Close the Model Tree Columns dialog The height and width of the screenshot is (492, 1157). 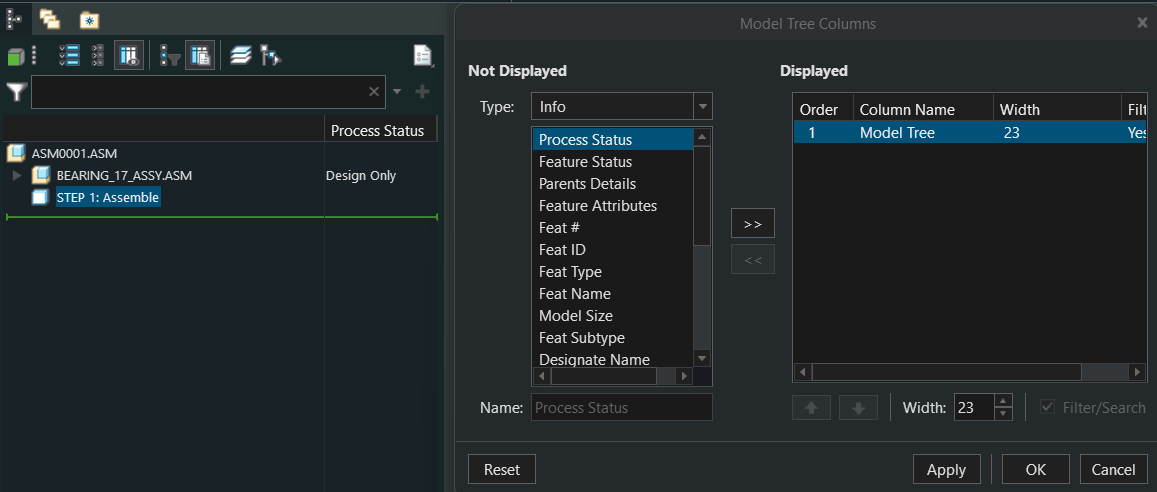point(1142,23)
